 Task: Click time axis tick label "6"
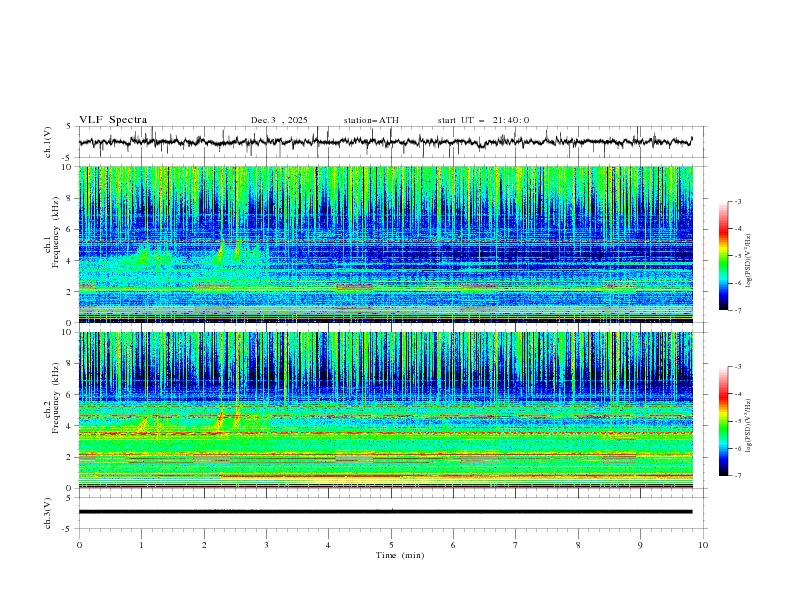point(453,545)
